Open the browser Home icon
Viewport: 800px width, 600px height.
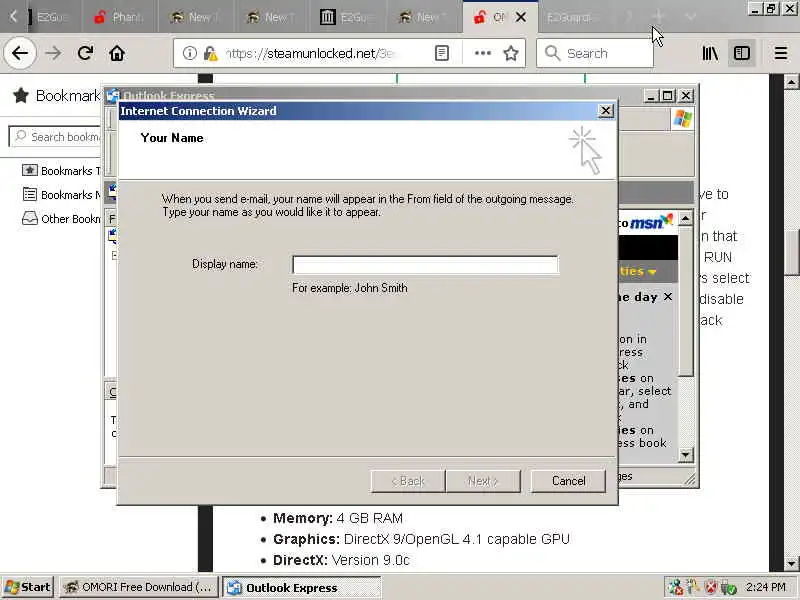117,53
